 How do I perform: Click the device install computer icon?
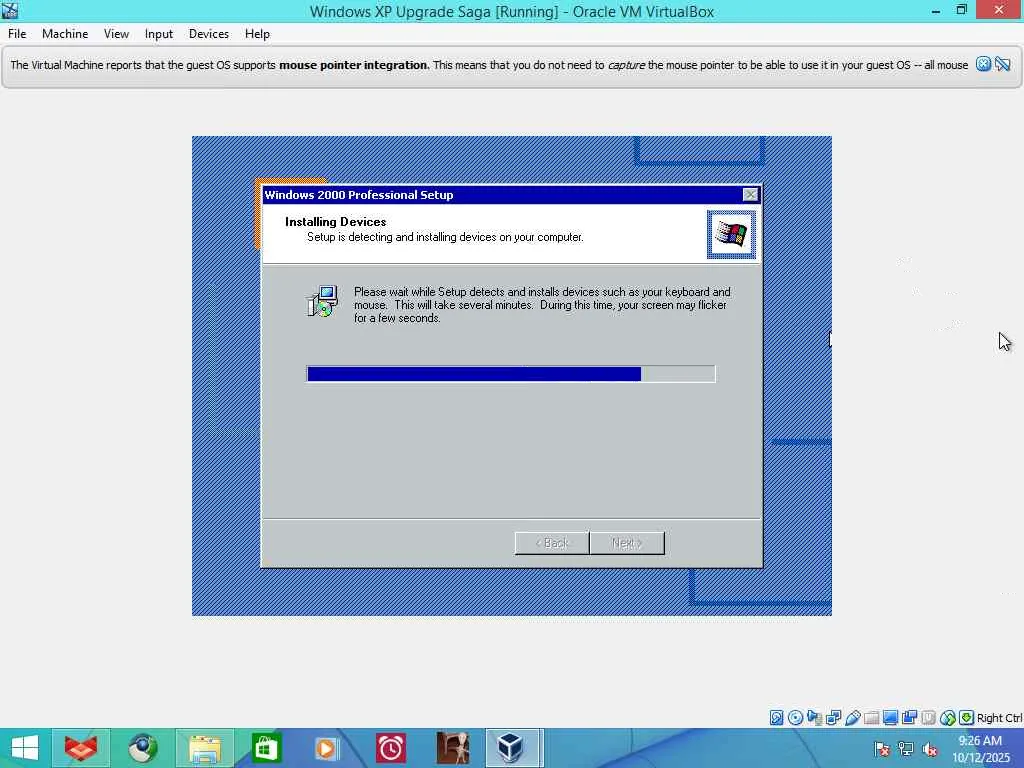click(x=322, y=301)
